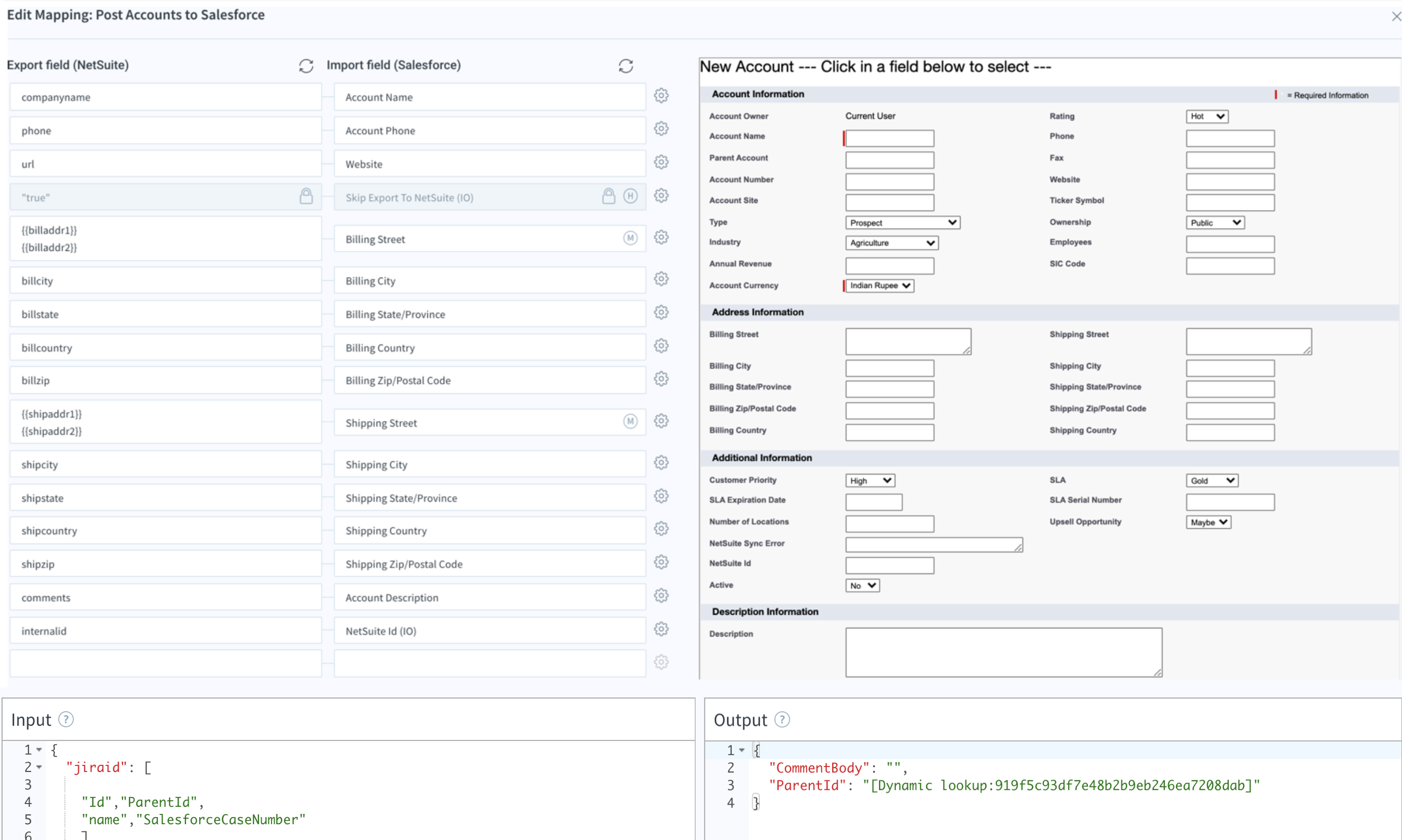Open settings gear for NetSuite Id (IO) mapping
This screenshot has width=1402, height=840.
click(x=661, y=629)
